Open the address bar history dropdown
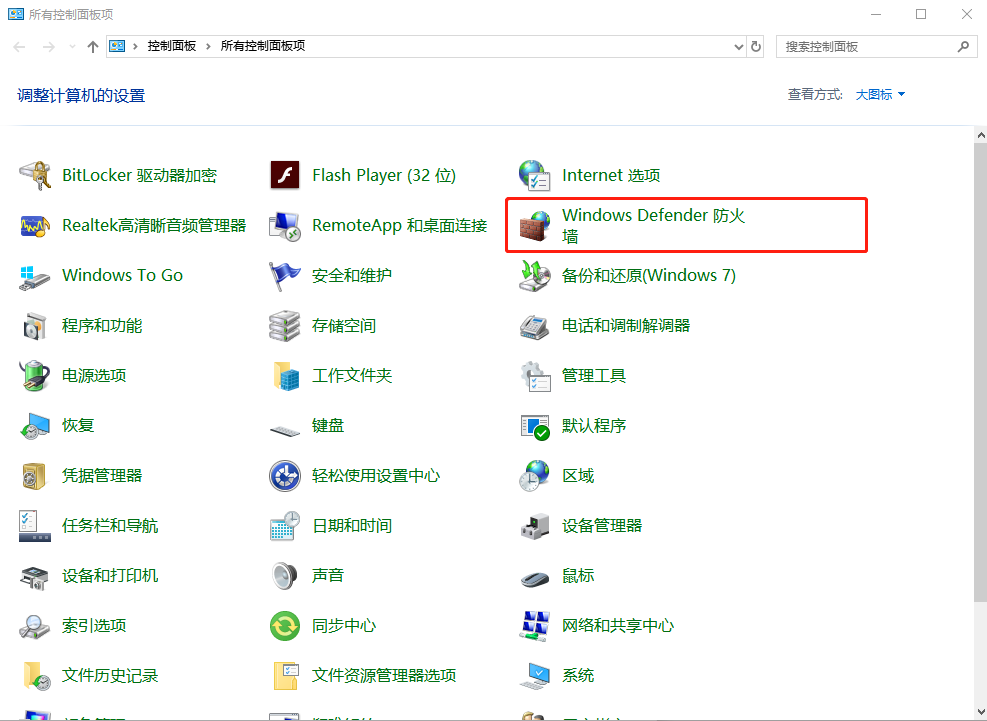The height and width of the screenshot is (721, 987). [x=738, y=46]
